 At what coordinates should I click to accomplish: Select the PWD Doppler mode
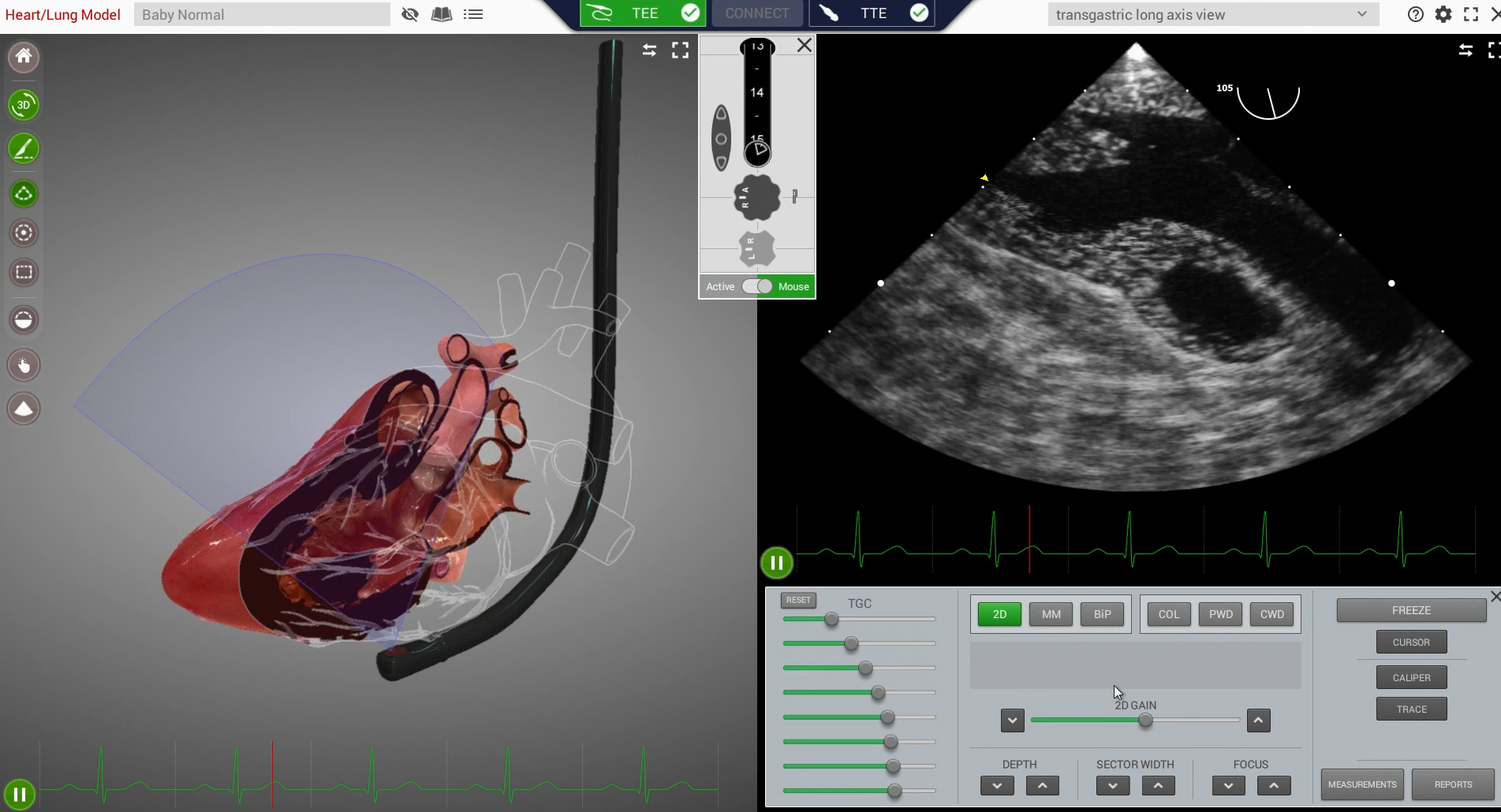[x=1220, y=614]
